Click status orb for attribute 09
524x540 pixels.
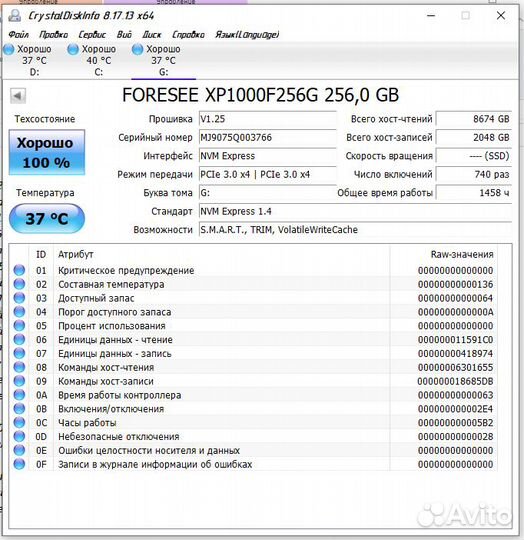(x=19, y=381)
